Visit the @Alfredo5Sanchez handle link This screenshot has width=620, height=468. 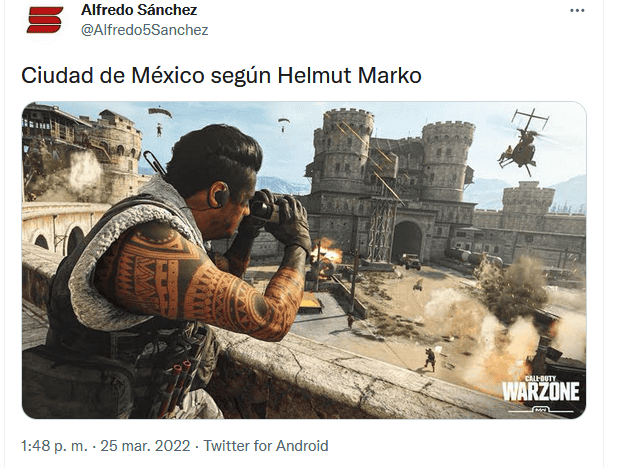[x=144, y=30]
